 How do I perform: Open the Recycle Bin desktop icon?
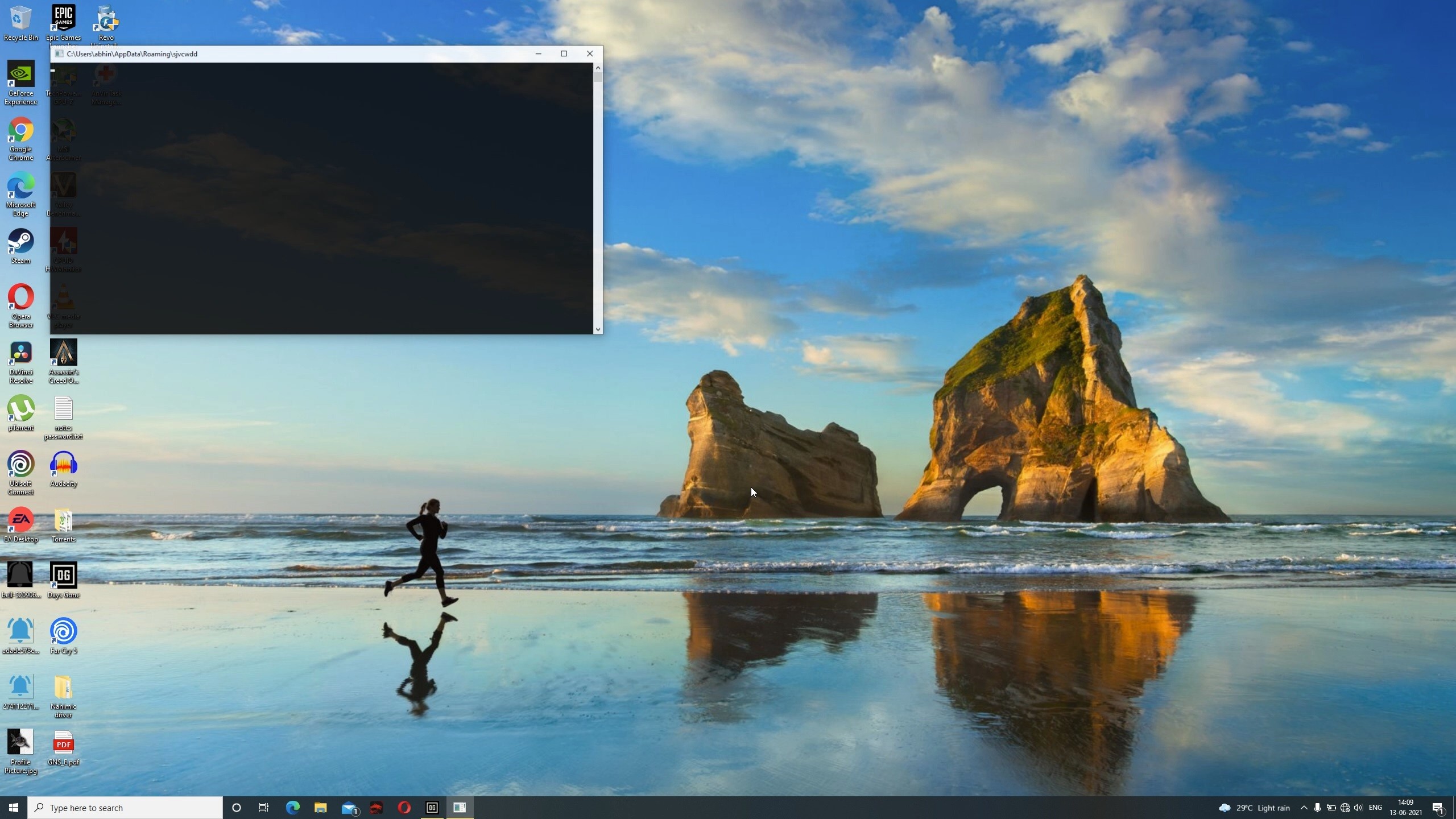(20, 23)
